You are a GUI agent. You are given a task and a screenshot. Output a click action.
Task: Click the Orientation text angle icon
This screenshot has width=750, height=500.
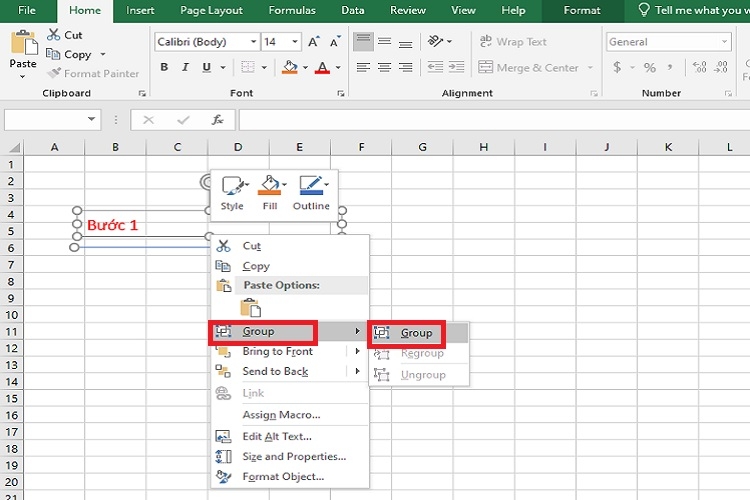pos(436,41)
